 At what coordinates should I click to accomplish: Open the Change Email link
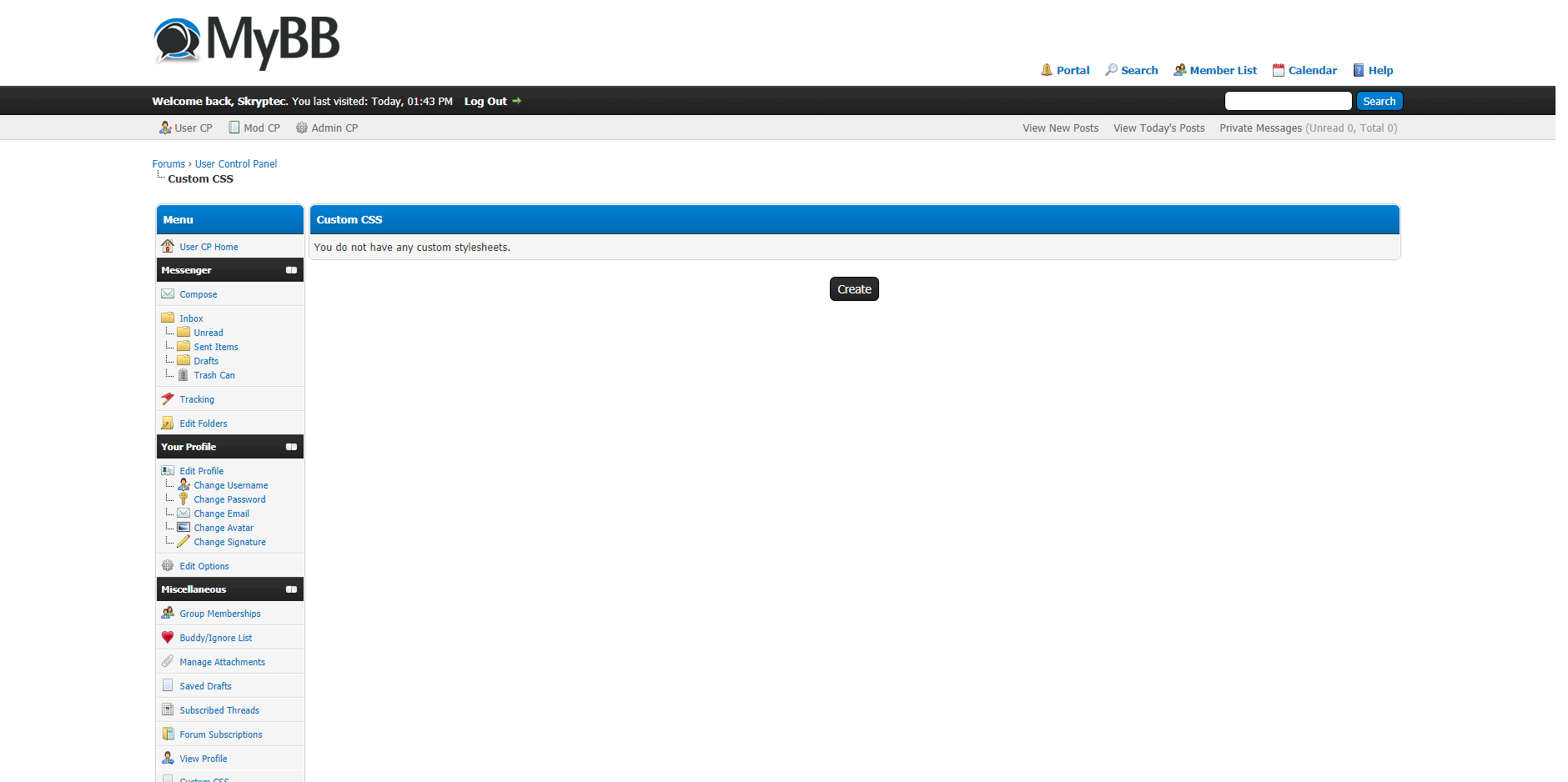click(x=221, y=514)
